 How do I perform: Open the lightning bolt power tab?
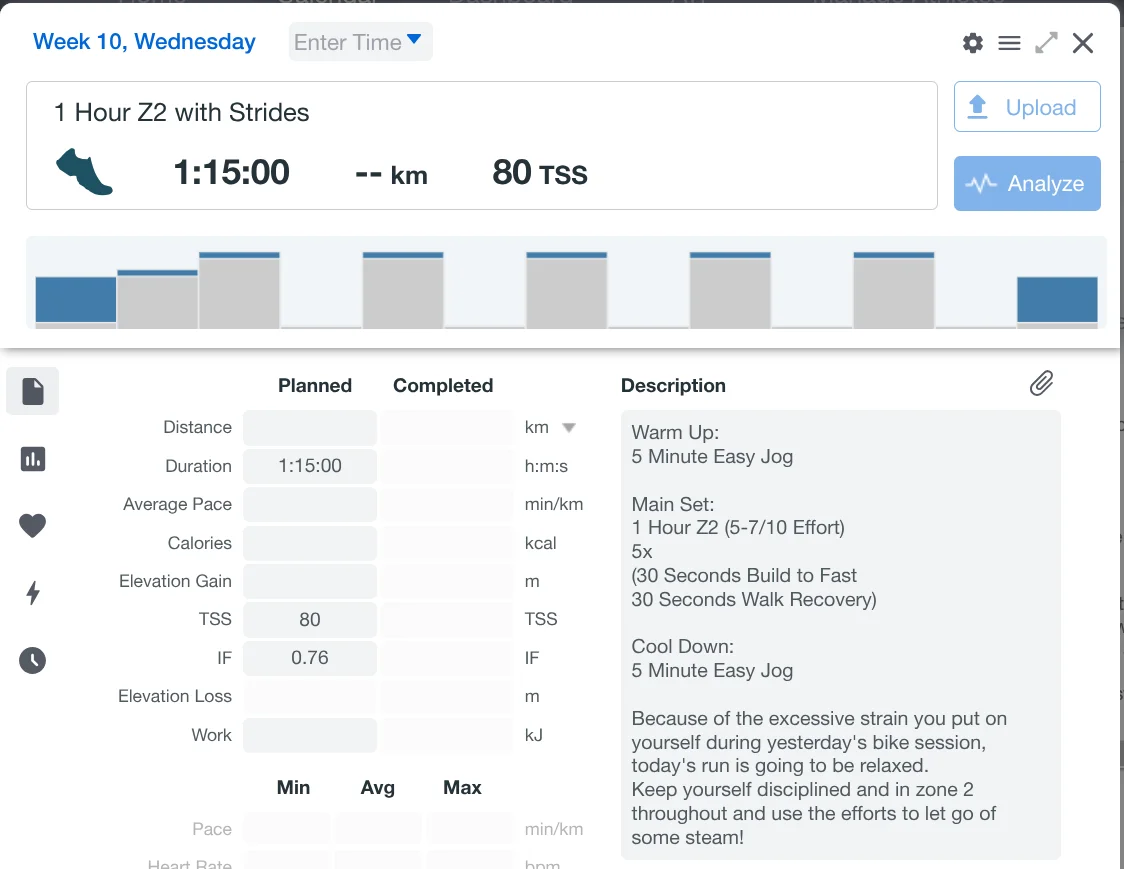(x=33, y=593)
